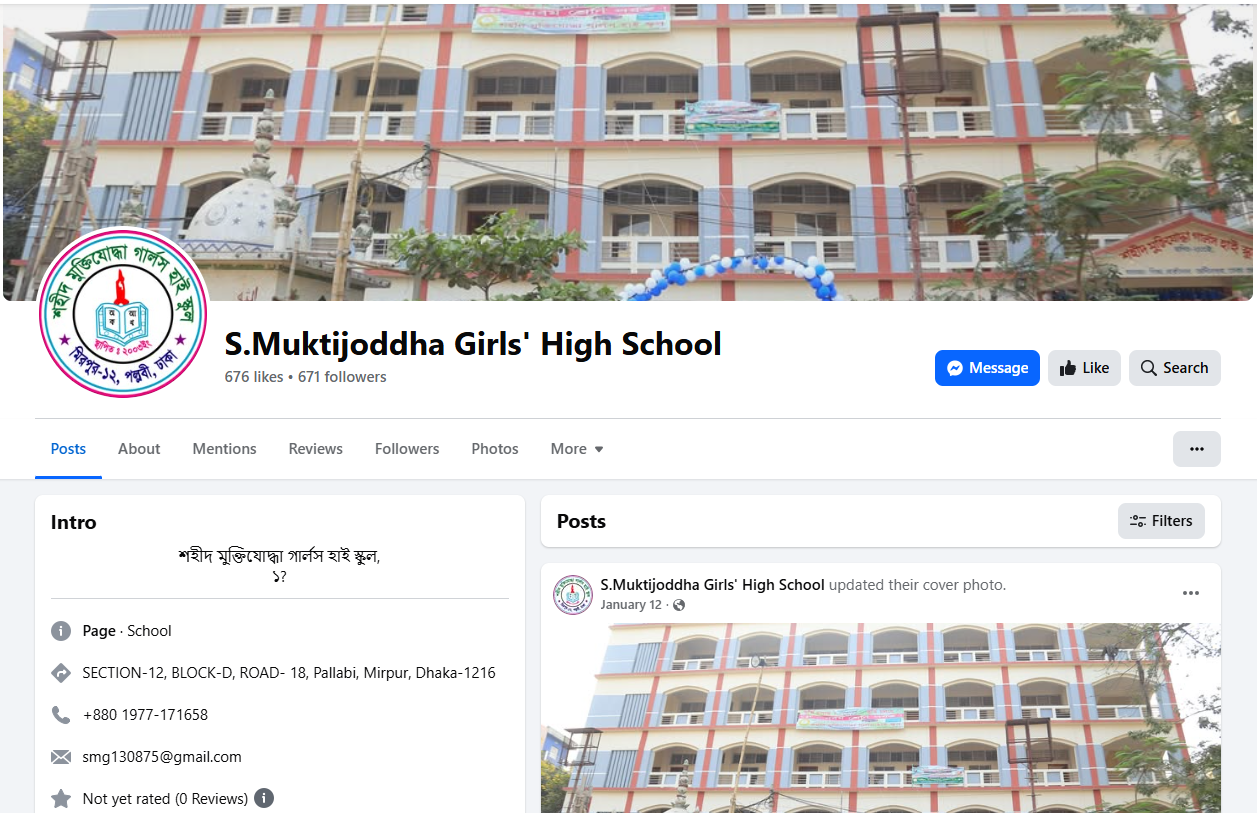Open the school's round profile picture
1257x813 pixels.
[123, 313]
